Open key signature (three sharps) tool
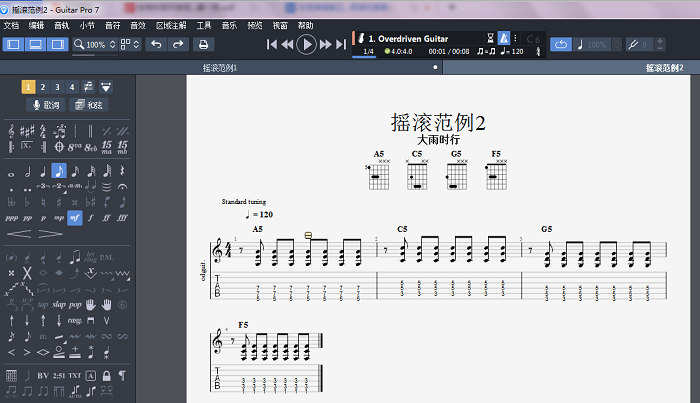 pyautogui.click(x=27, y=131)
